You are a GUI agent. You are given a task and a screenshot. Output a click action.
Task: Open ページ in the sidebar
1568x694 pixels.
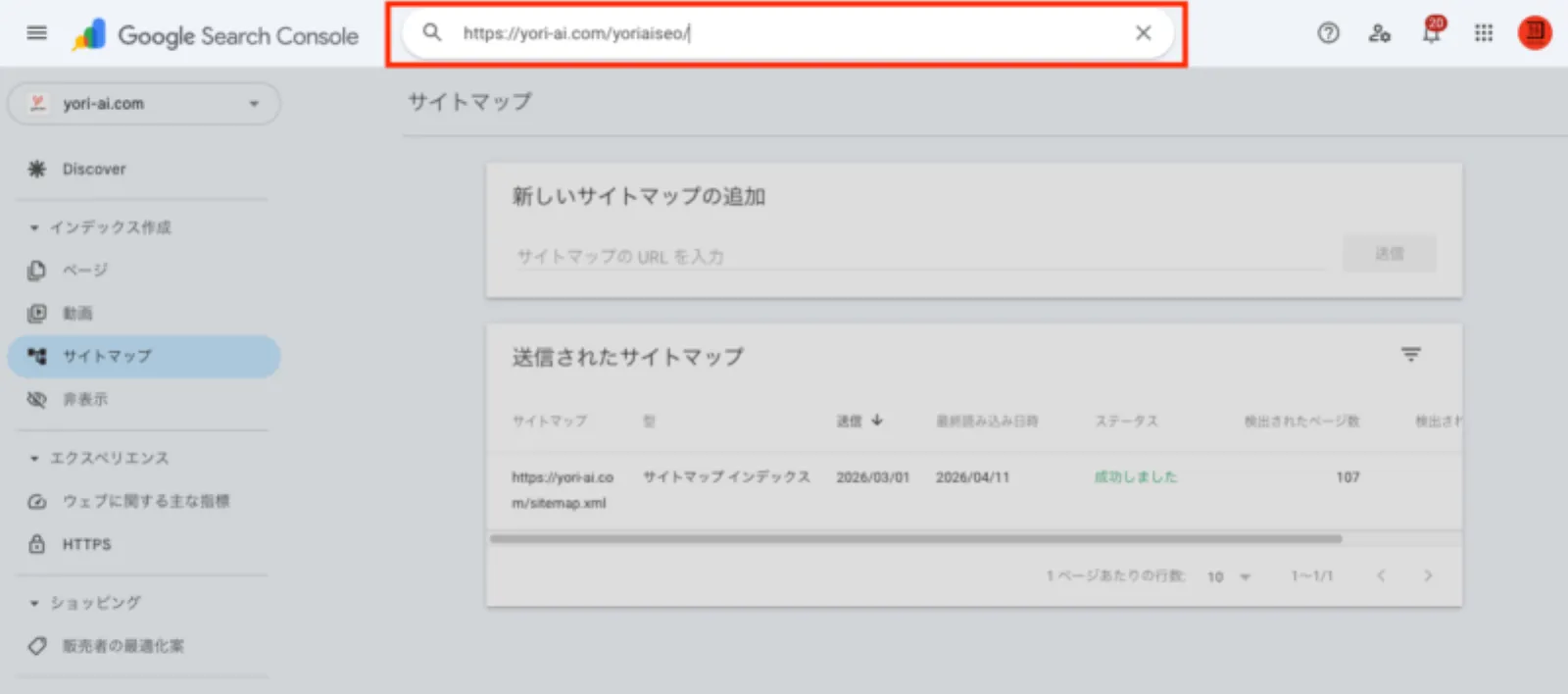[x=85, y=271]
